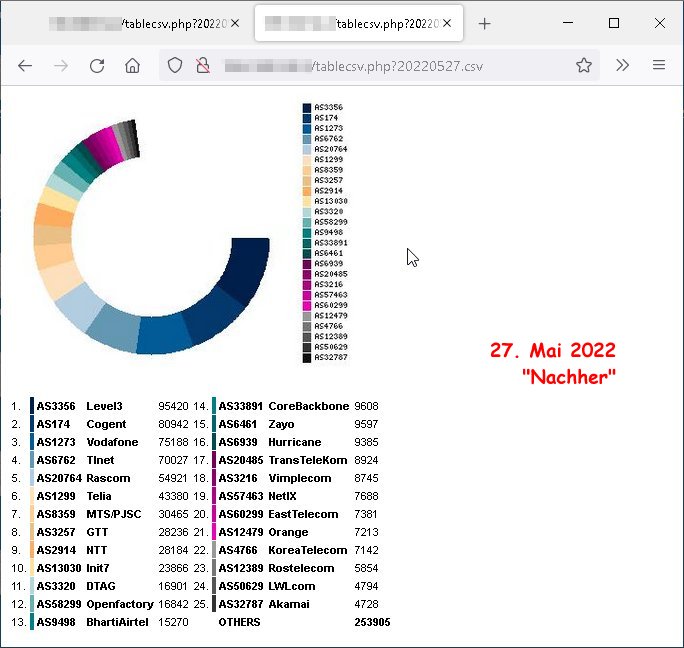
Task: Click BhartiAirtel in row 13
Action: click(117, 622)
